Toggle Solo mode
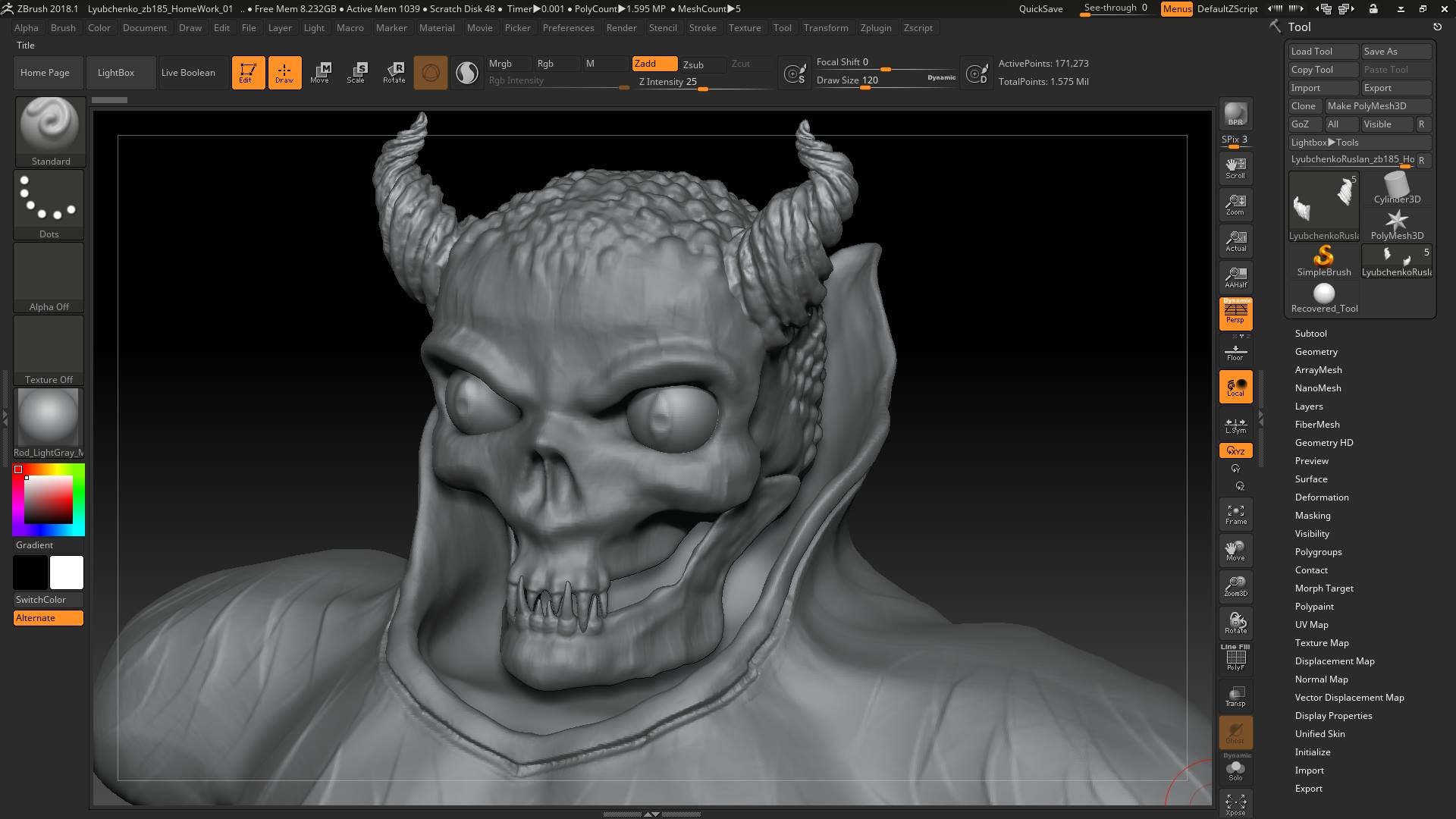 click(1235, 768)
